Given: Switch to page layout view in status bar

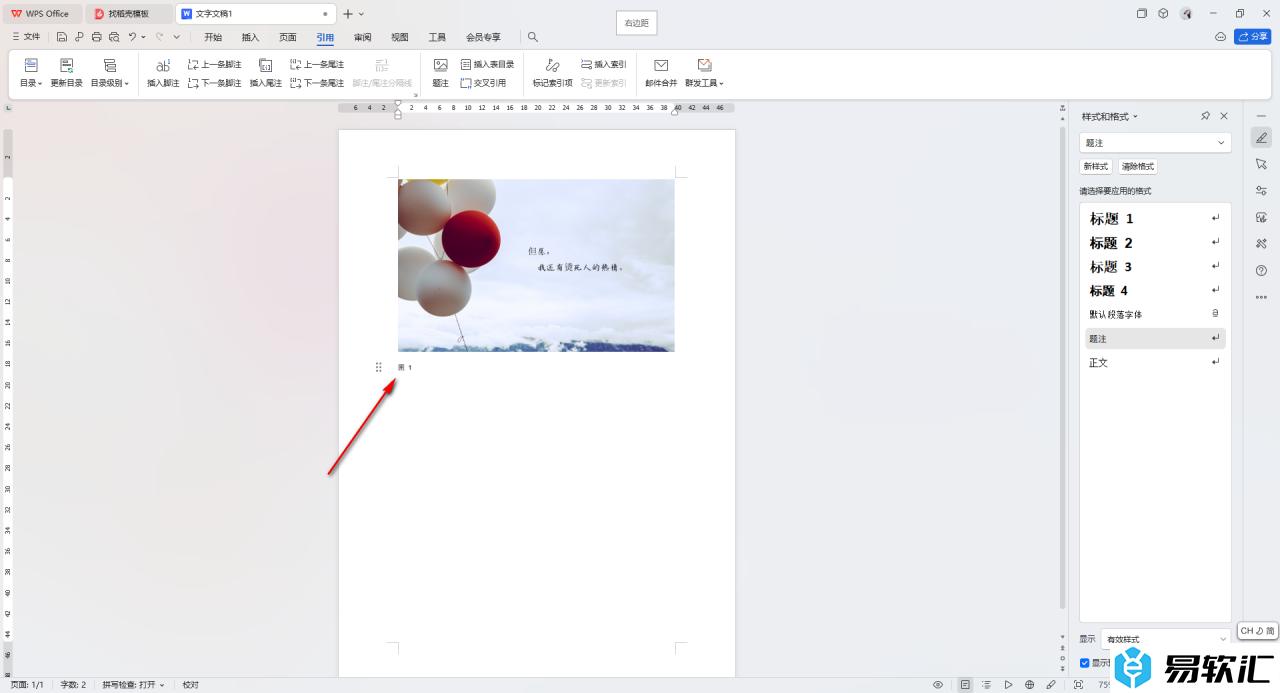Looking at the screenshot, I should [x=965, y=685].
